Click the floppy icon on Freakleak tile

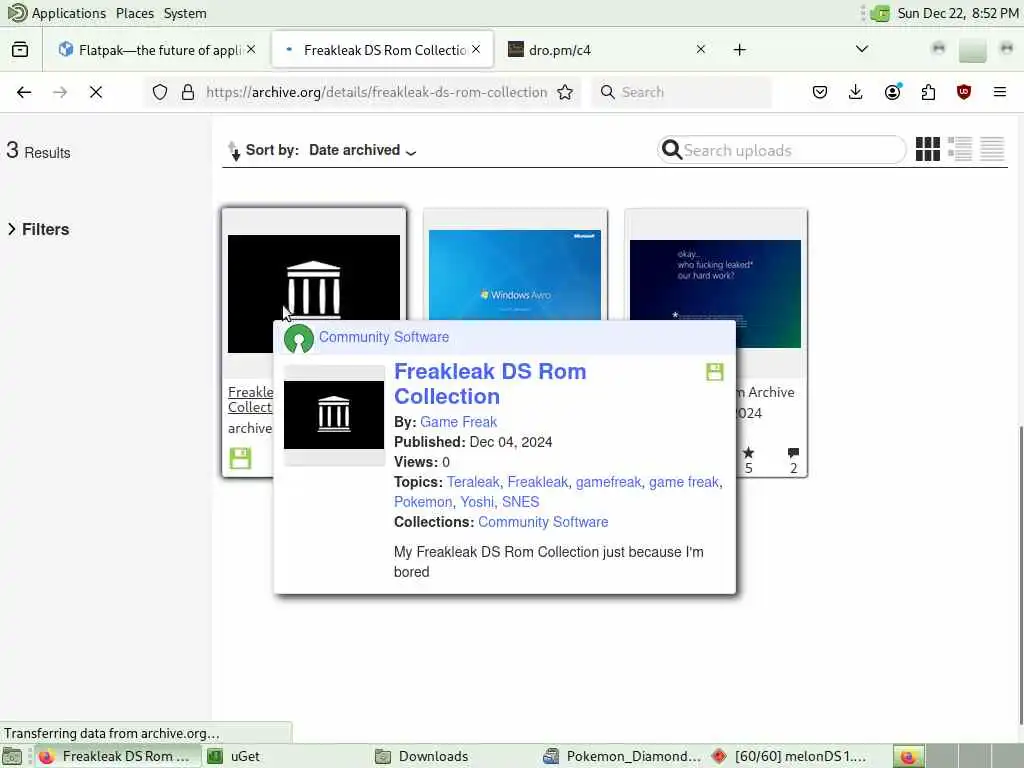240,458
